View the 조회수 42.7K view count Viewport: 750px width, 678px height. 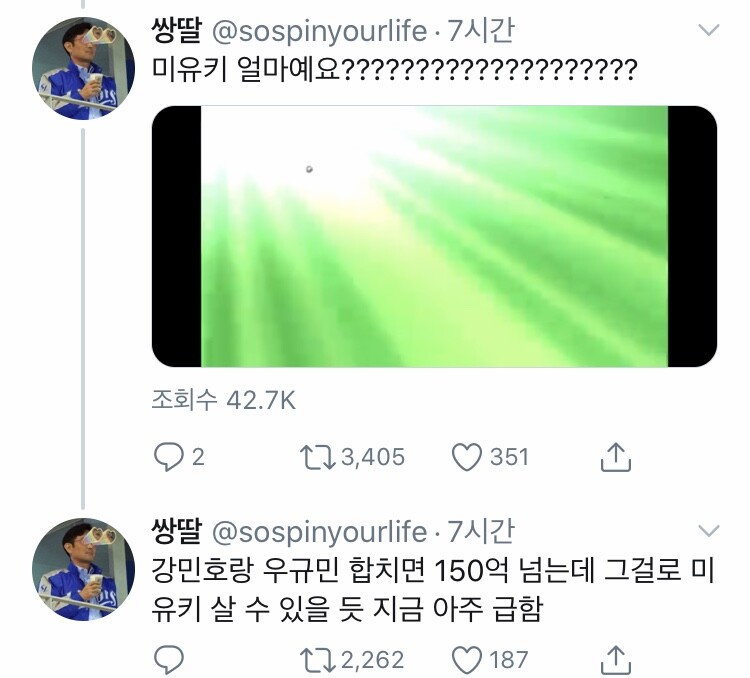pyautogui.click(x=223, y=400)
